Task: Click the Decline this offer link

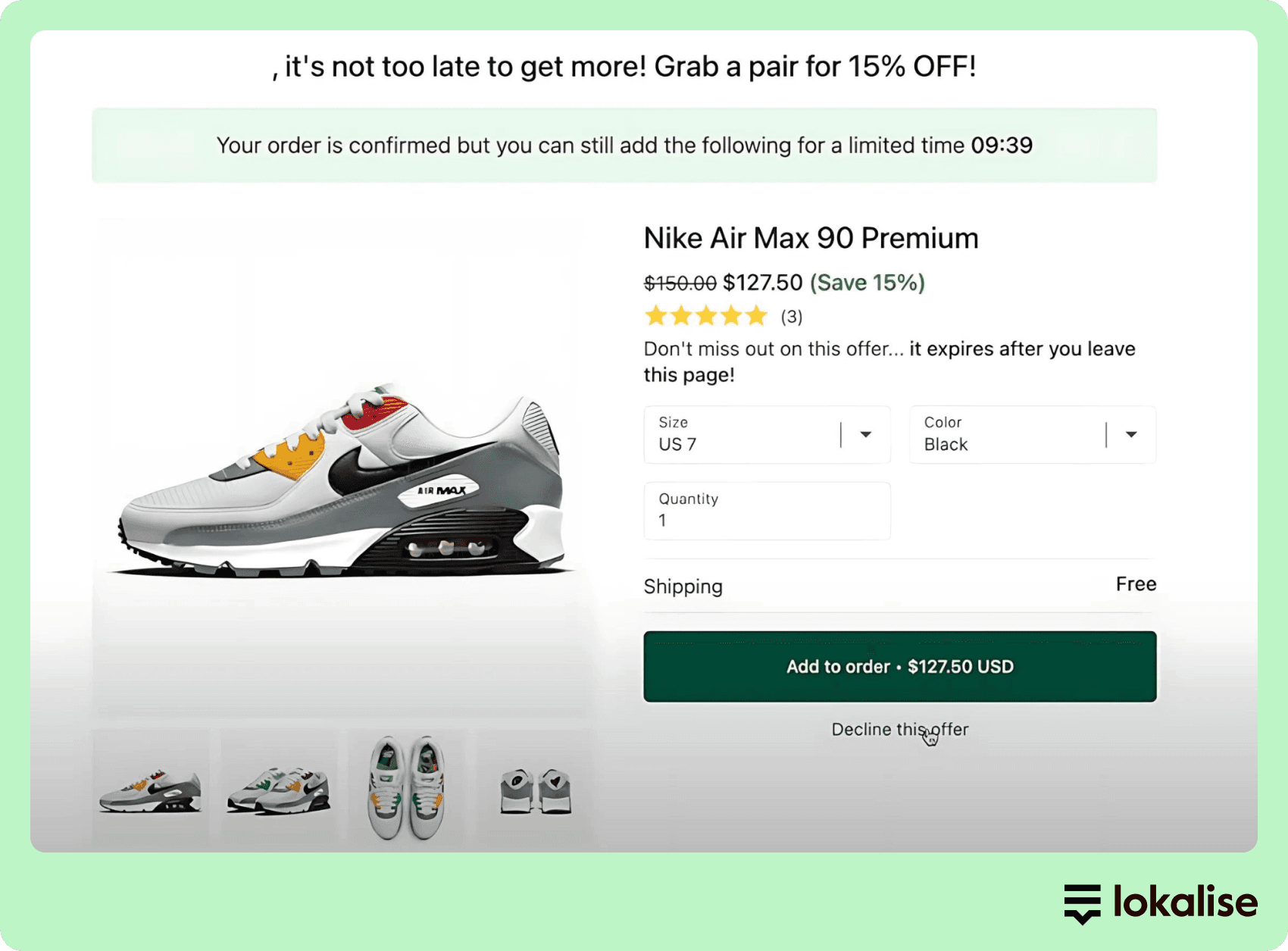Action: point(899,729)
